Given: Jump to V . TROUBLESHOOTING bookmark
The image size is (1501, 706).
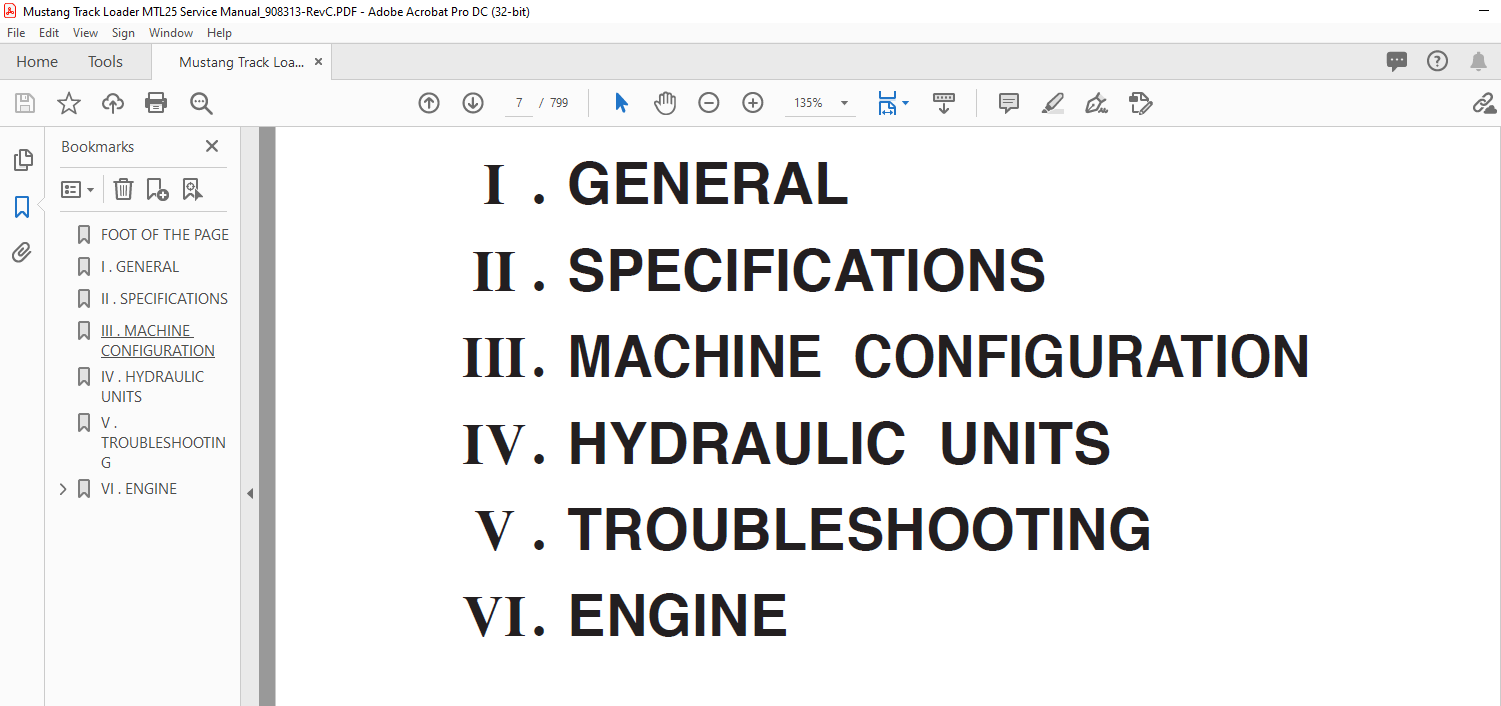Looking at the screenshot, I should pyautogui.click(x=163, y=443).
